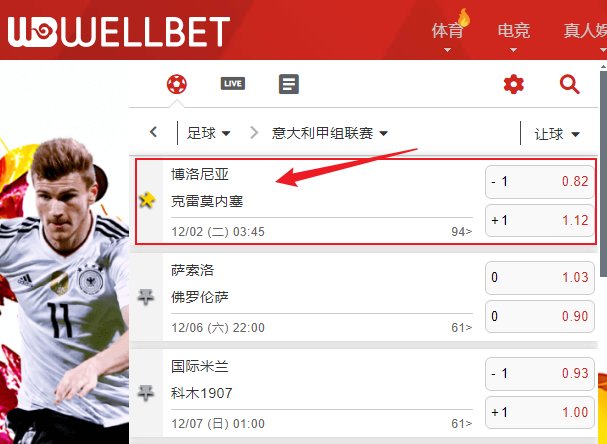Open the bet slip list icon
Screen dimensions: 607x444
(x=289, y=84)
